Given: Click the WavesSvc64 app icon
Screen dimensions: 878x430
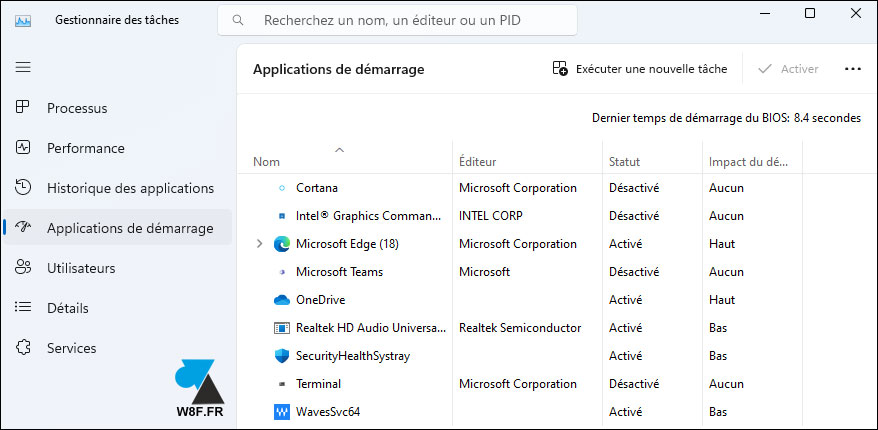Looking at the screenshot, I should click(x=282, y=412).
